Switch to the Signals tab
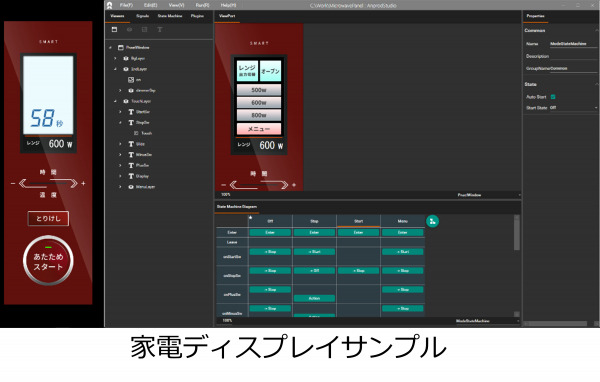The image size is (600, 382). pos(142,16)
